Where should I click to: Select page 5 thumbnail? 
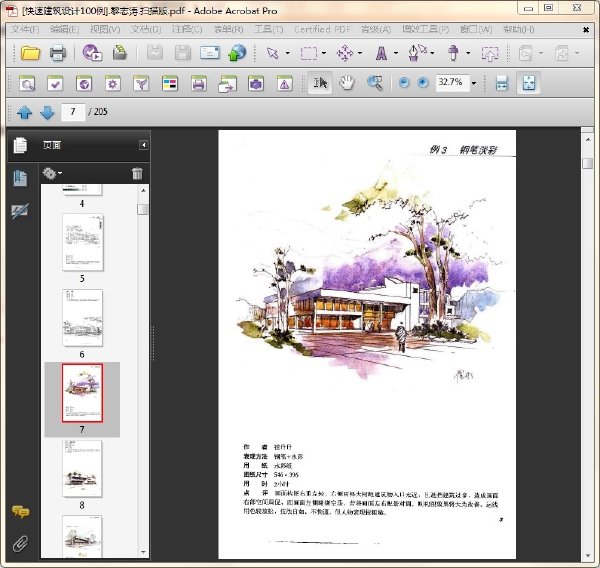click(83, 242)
